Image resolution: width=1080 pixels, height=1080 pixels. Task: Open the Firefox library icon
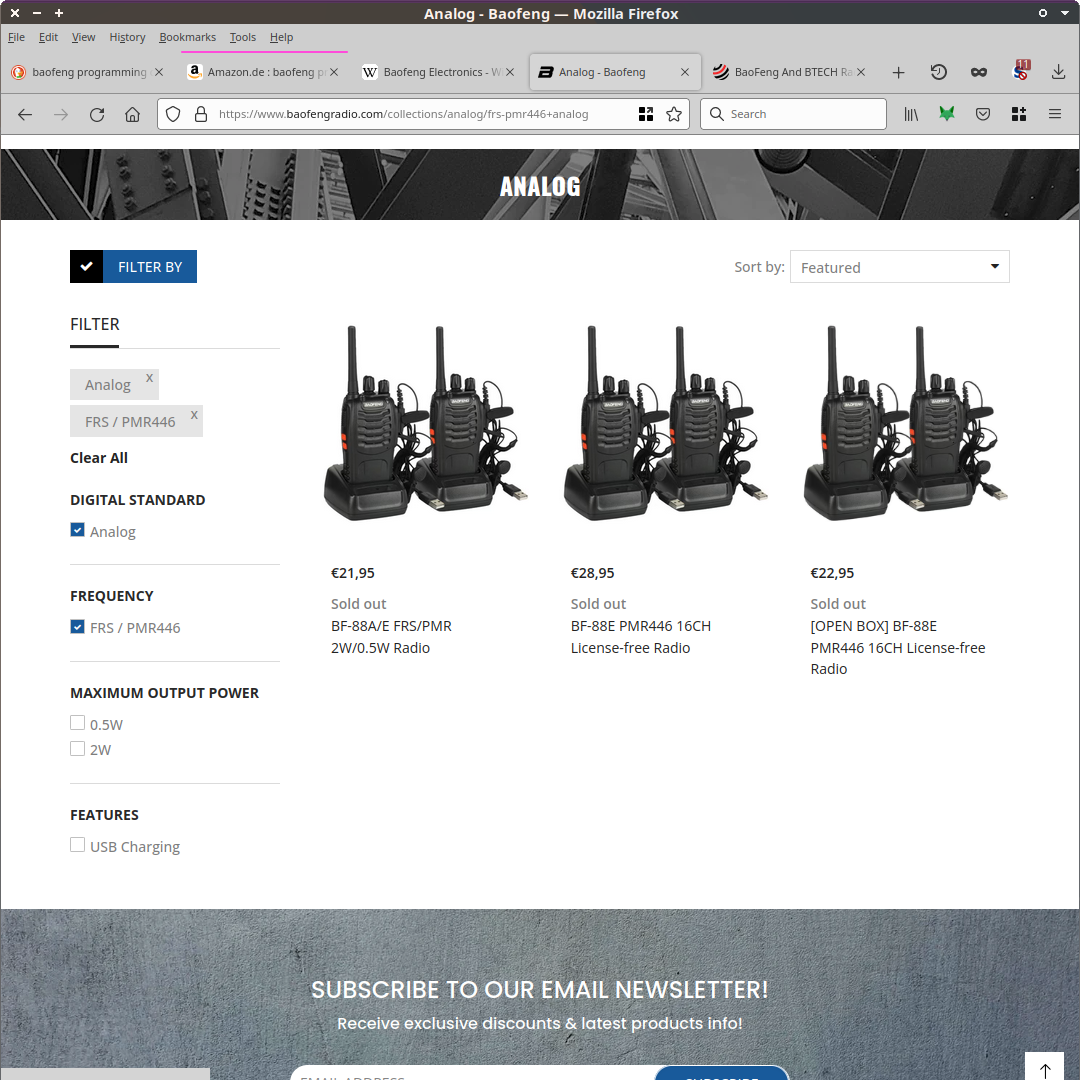(x=911, y=115)
